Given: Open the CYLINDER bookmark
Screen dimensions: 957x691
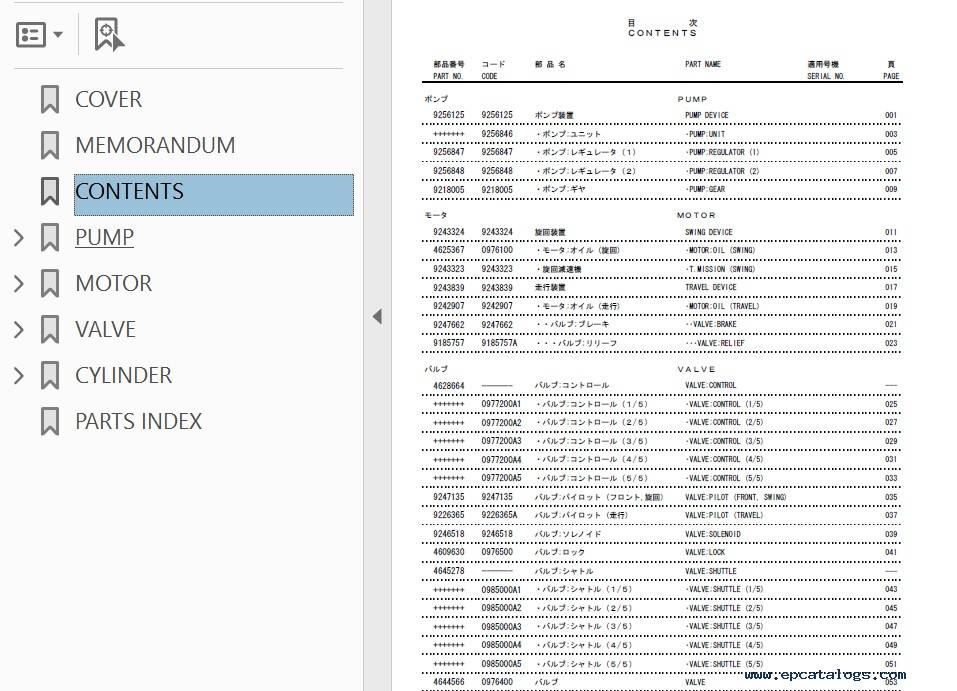Looking at the screenshot, I should (123, 375).
